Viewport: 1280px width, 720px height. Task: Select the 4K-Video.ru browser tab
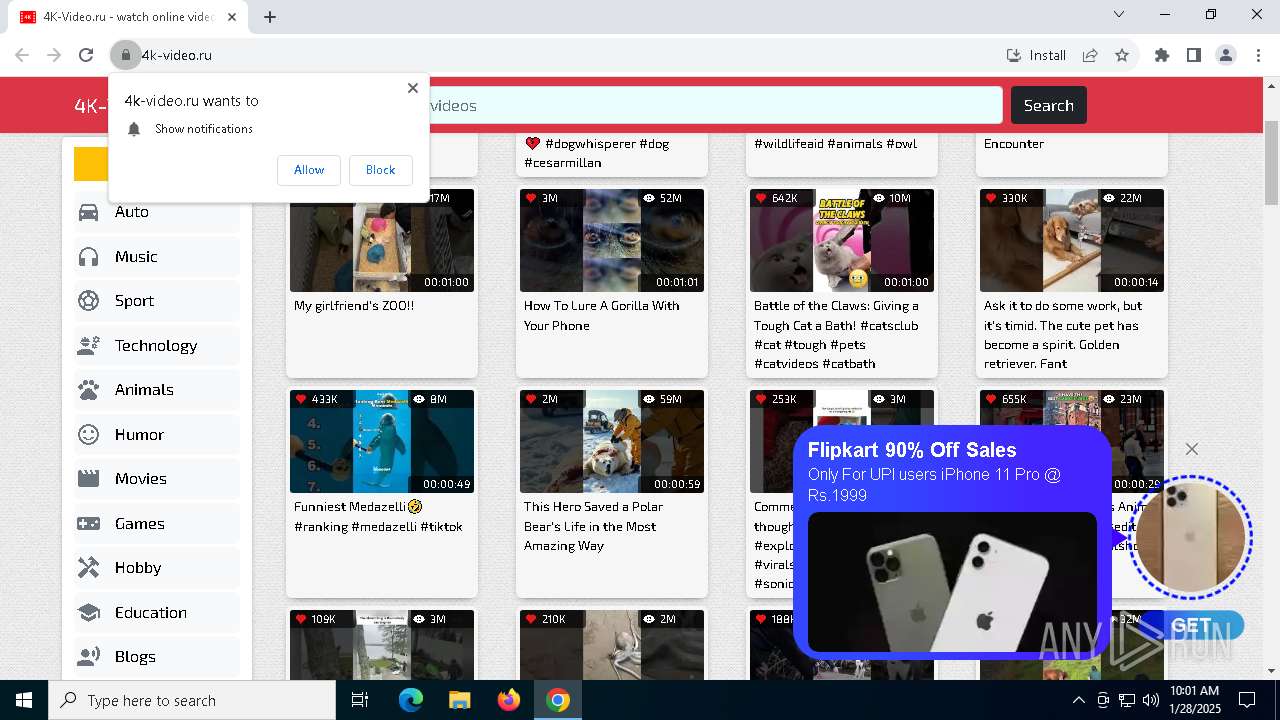coord(130,17)
